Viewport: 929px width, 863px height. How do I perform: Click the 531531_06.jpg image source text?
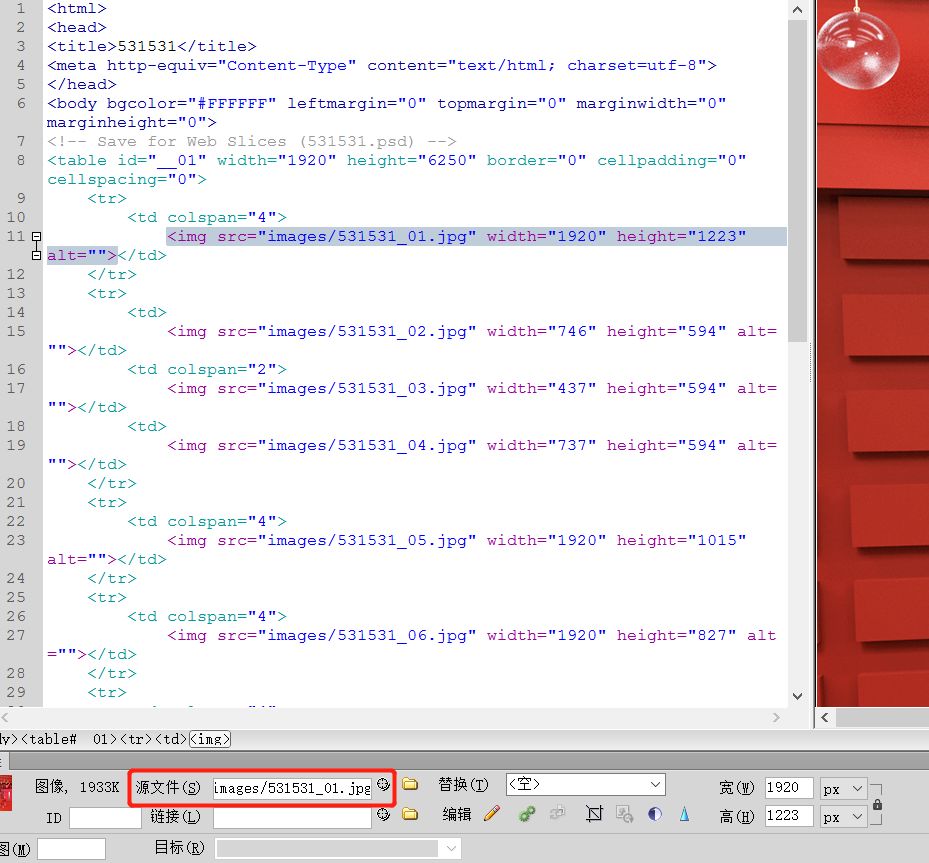point(367,636)
